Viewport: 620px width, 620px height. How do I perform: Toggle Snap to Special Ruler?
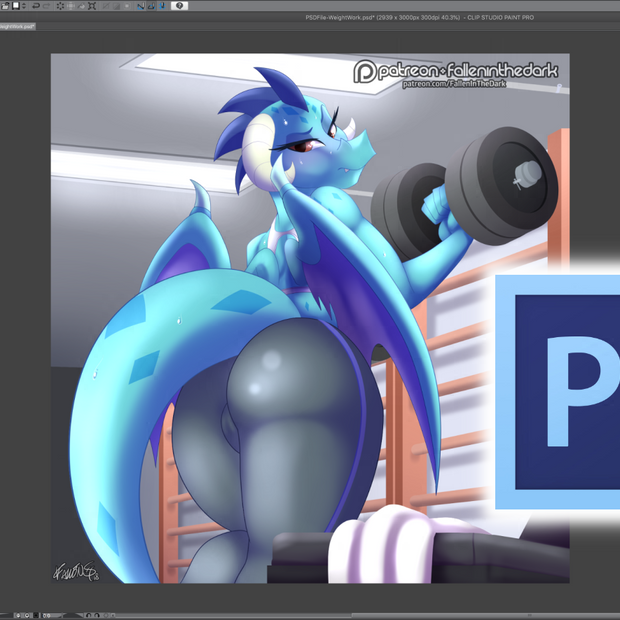[151, 6]
